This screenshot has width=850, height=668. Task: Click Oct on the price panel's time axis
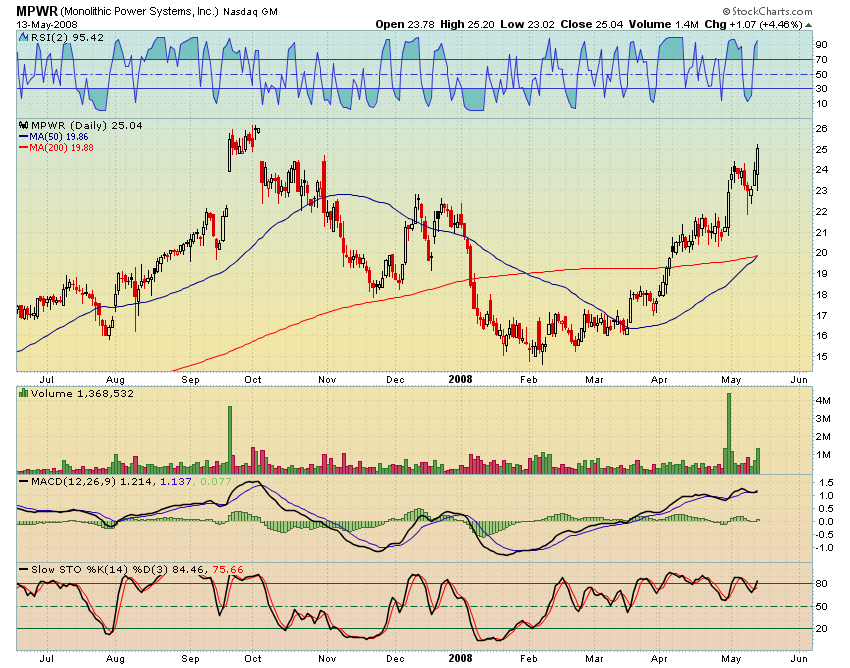253,380
